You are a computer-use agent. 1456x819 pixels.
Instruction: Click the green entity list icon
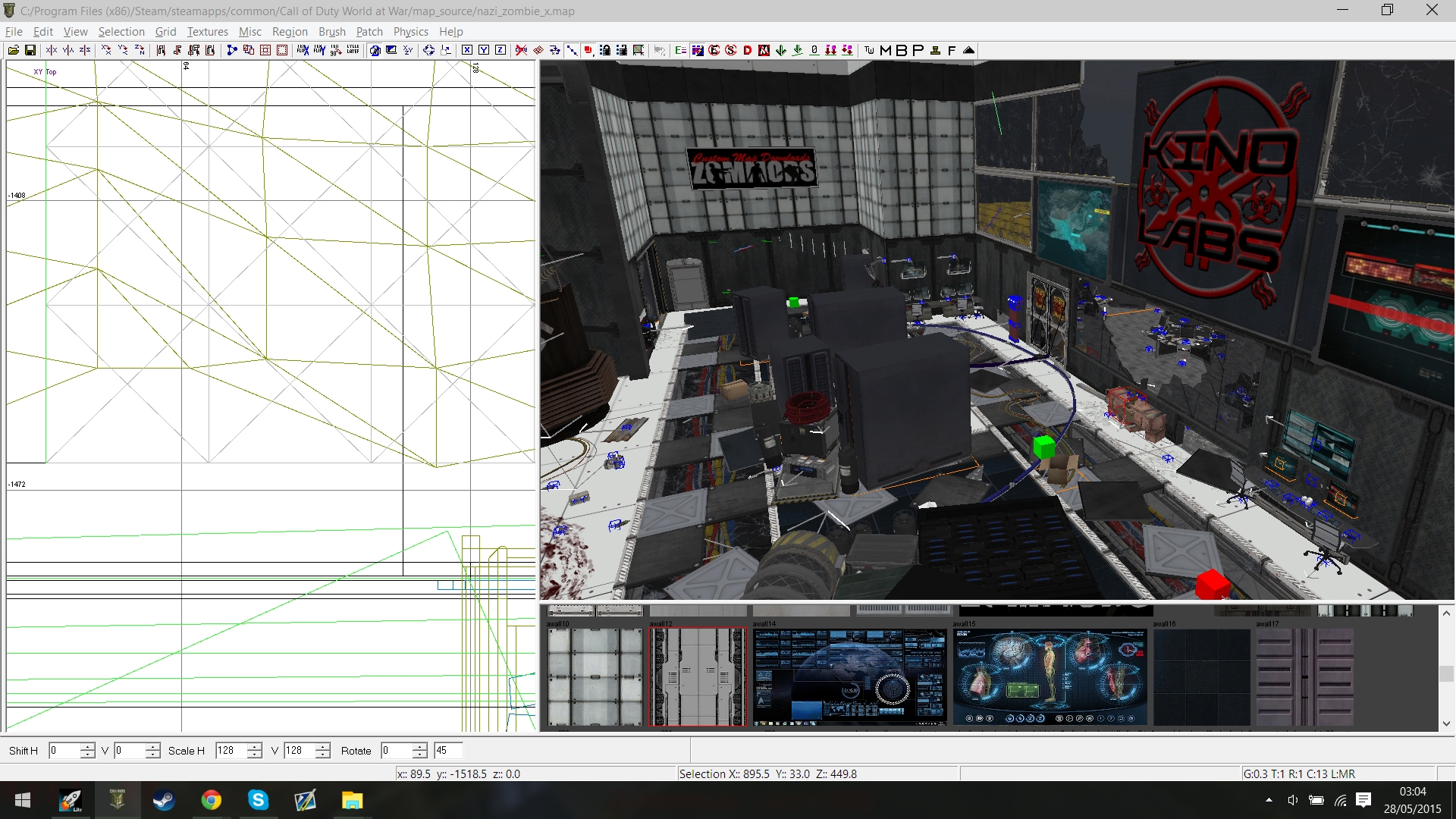pos(680,50)
